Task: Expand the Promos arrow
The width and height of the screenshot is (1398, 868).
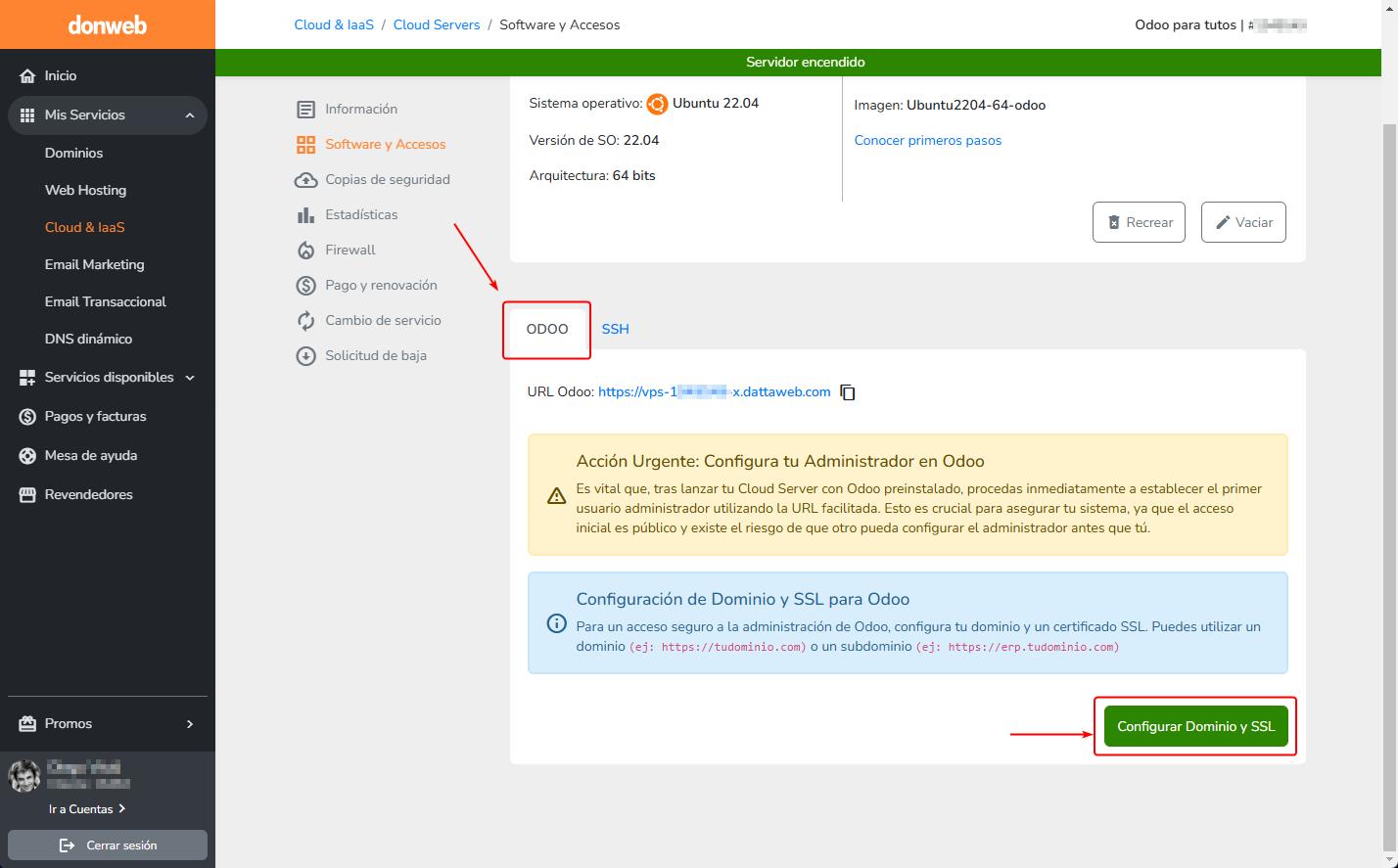Action: pyautogui.click(x=190, y=724)
